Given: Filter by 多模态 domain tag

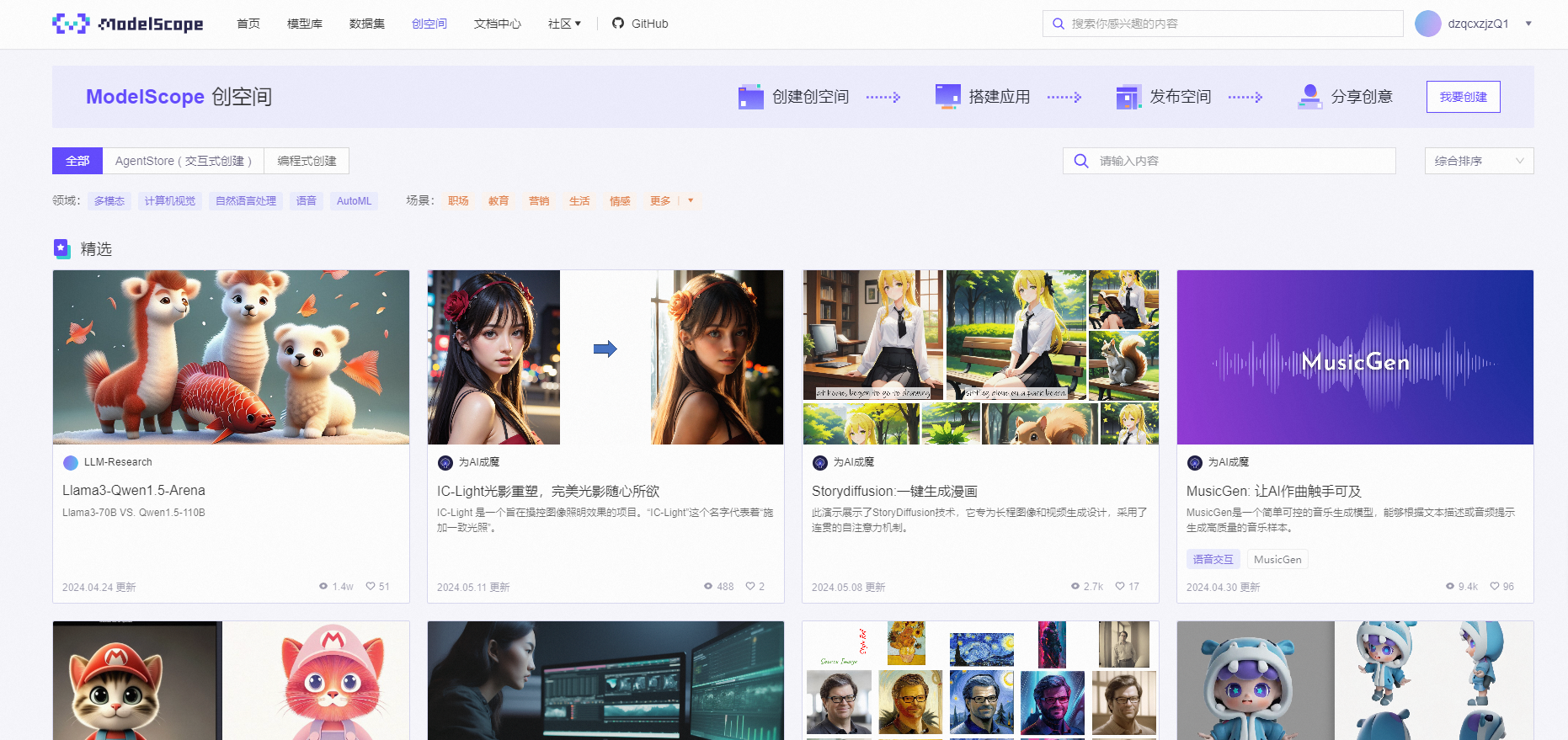Looking at the screenshot, I should (109, 201).
